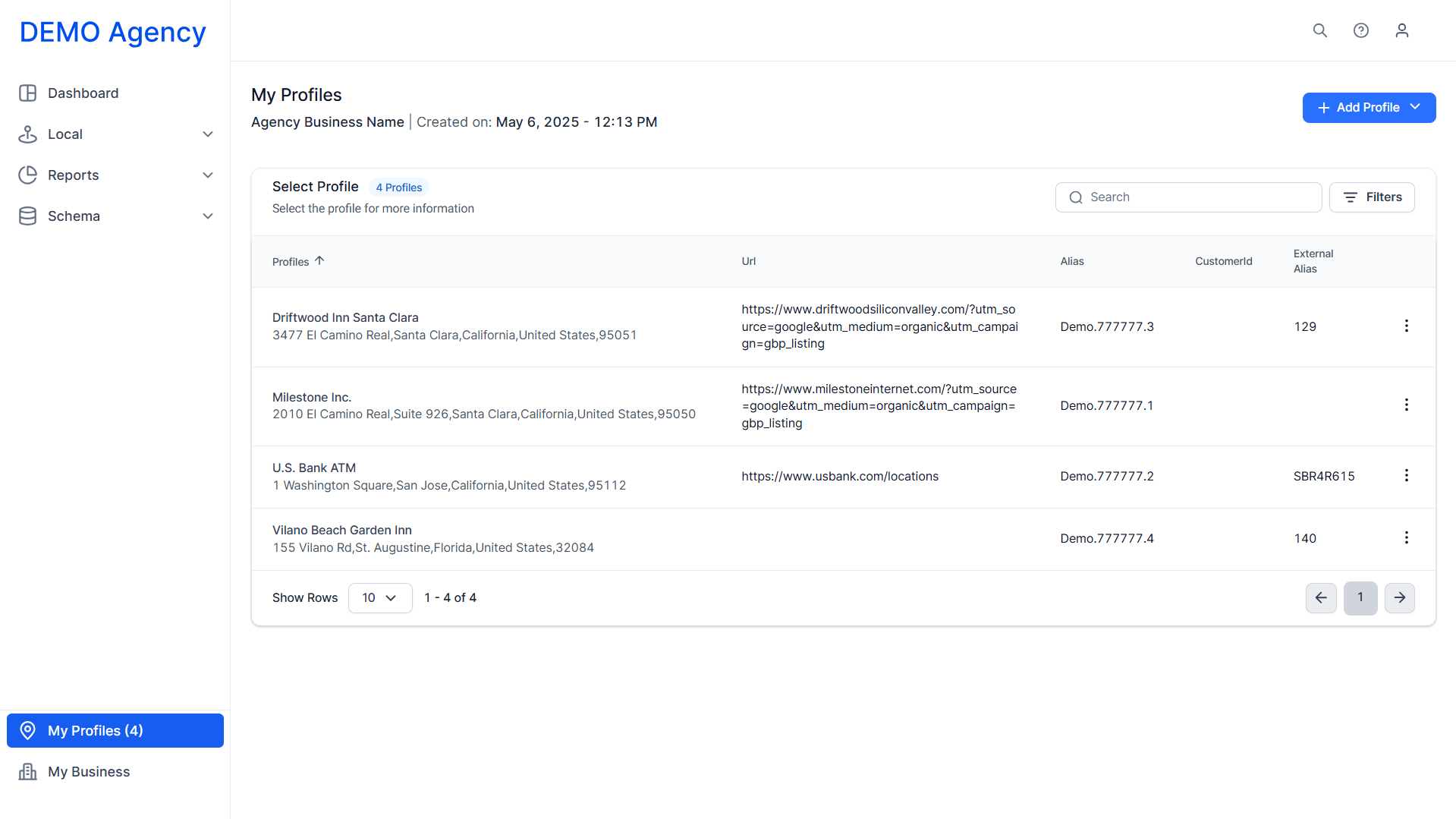Click address 155 Vilano Rd, St. Augustine
Viewport: 1456px width, 819px height.
pyautogui.click(x=433, y=547)
